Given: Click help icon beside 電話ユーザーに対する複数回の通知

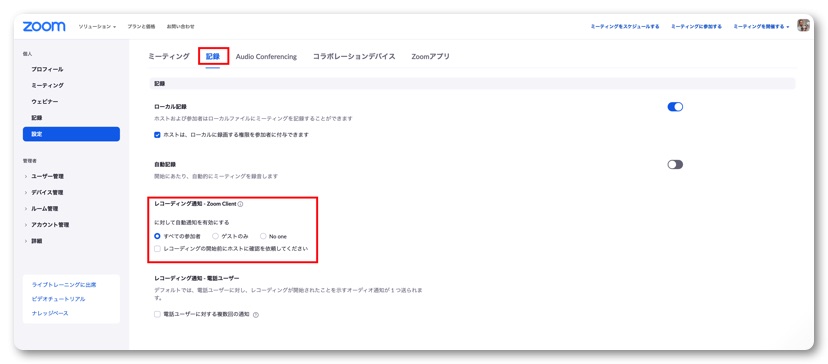Looking at the screenshot, I should (256, 315).
